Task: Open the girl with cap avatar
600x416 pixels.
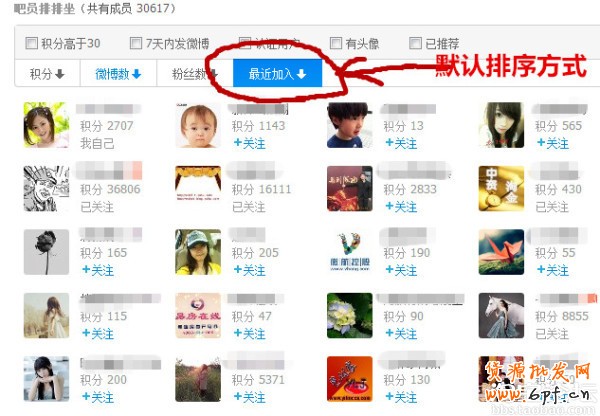Action: pyautogui.click(x=198, y=252)
